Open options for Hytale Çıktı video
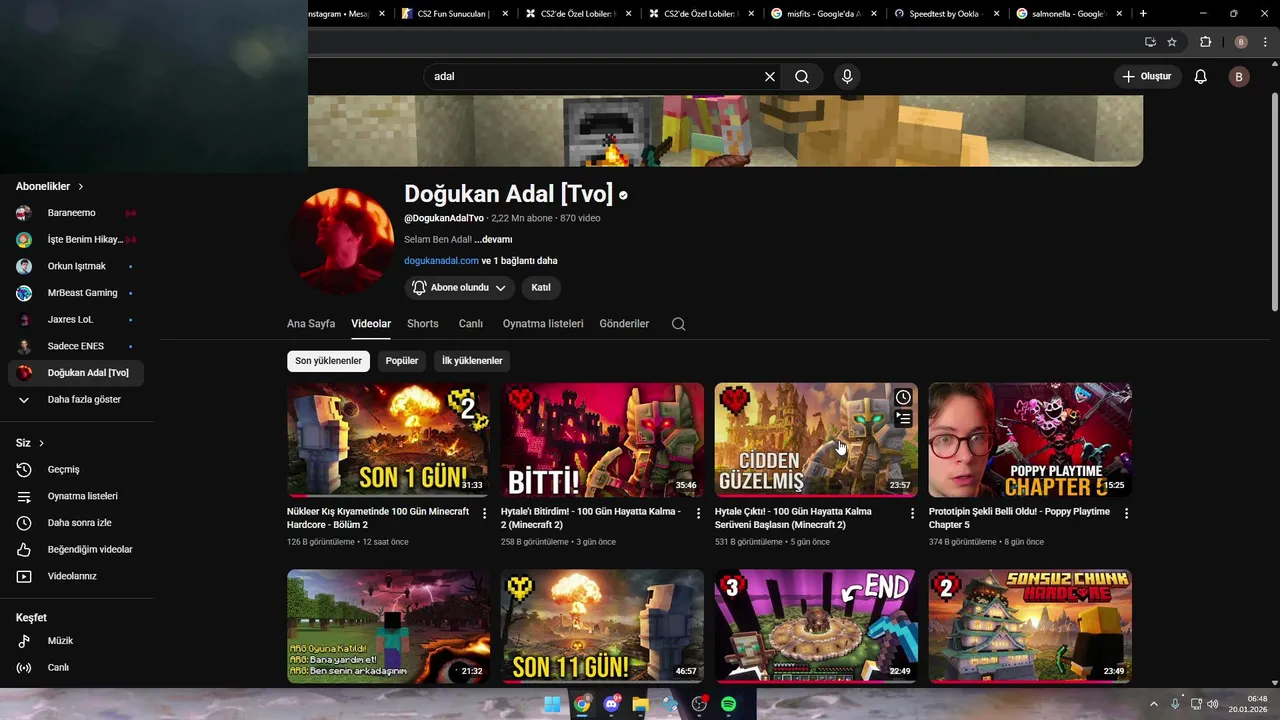 click(x=912, y=513)
